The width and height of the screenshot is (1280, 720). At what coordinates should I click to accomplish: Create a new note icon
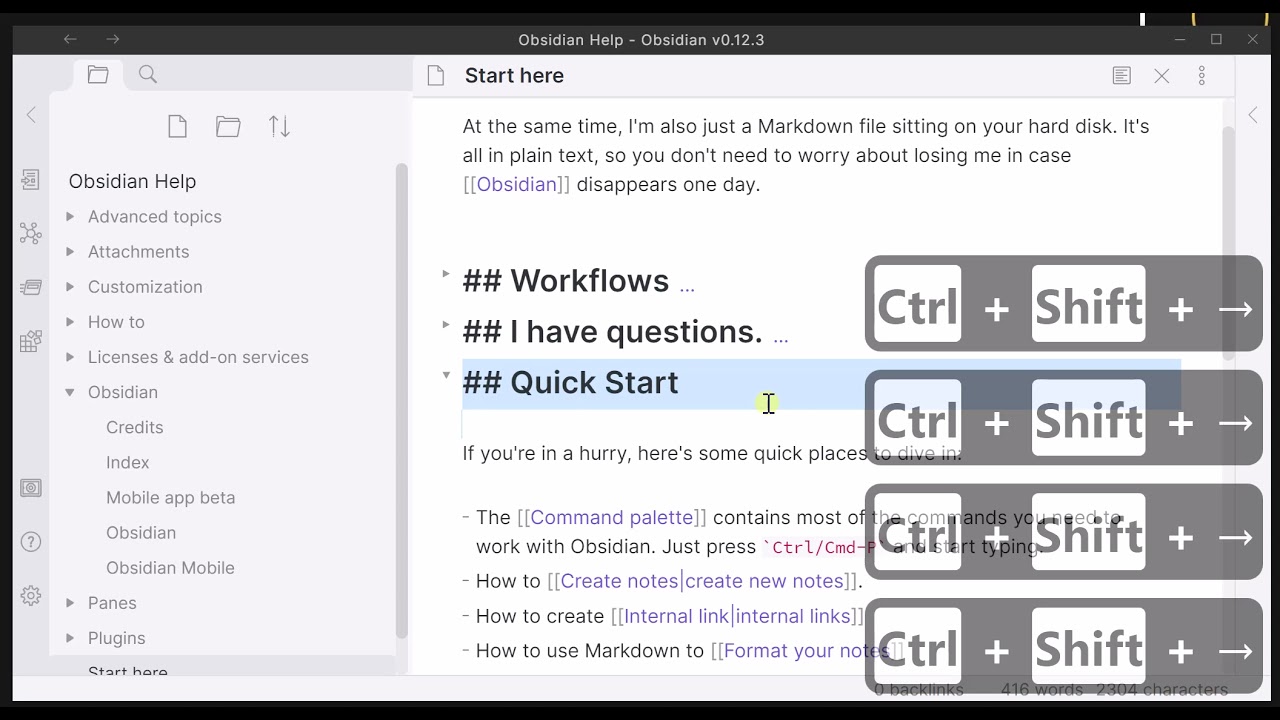point(178,126)
